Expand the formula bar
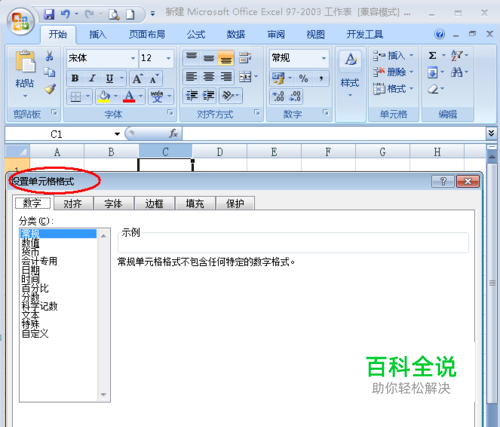Viewport: 500px width, 427px height. (491, 133)
